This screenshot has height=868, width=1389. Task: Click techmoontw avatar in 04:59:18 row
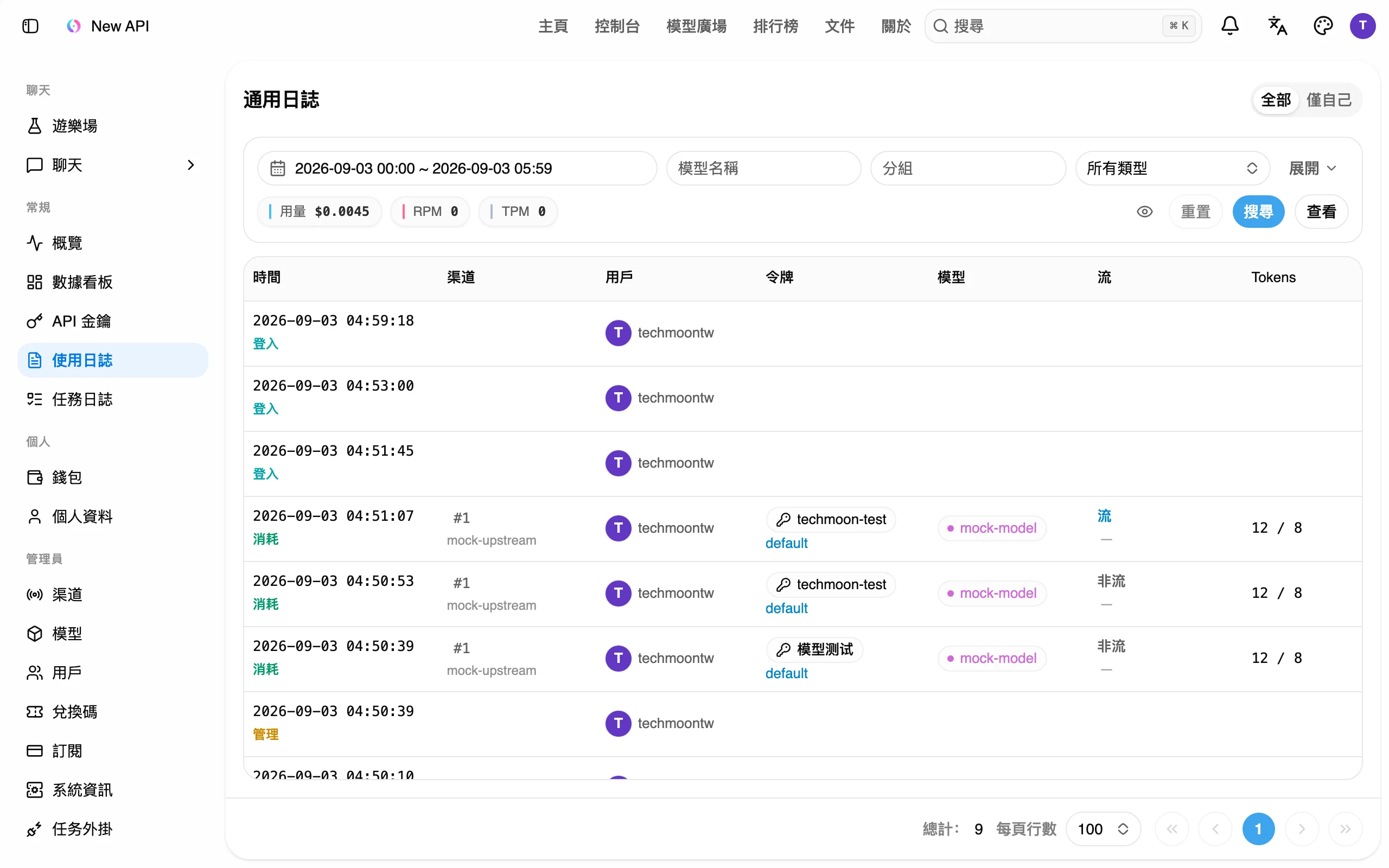click(x=618, y=333)
